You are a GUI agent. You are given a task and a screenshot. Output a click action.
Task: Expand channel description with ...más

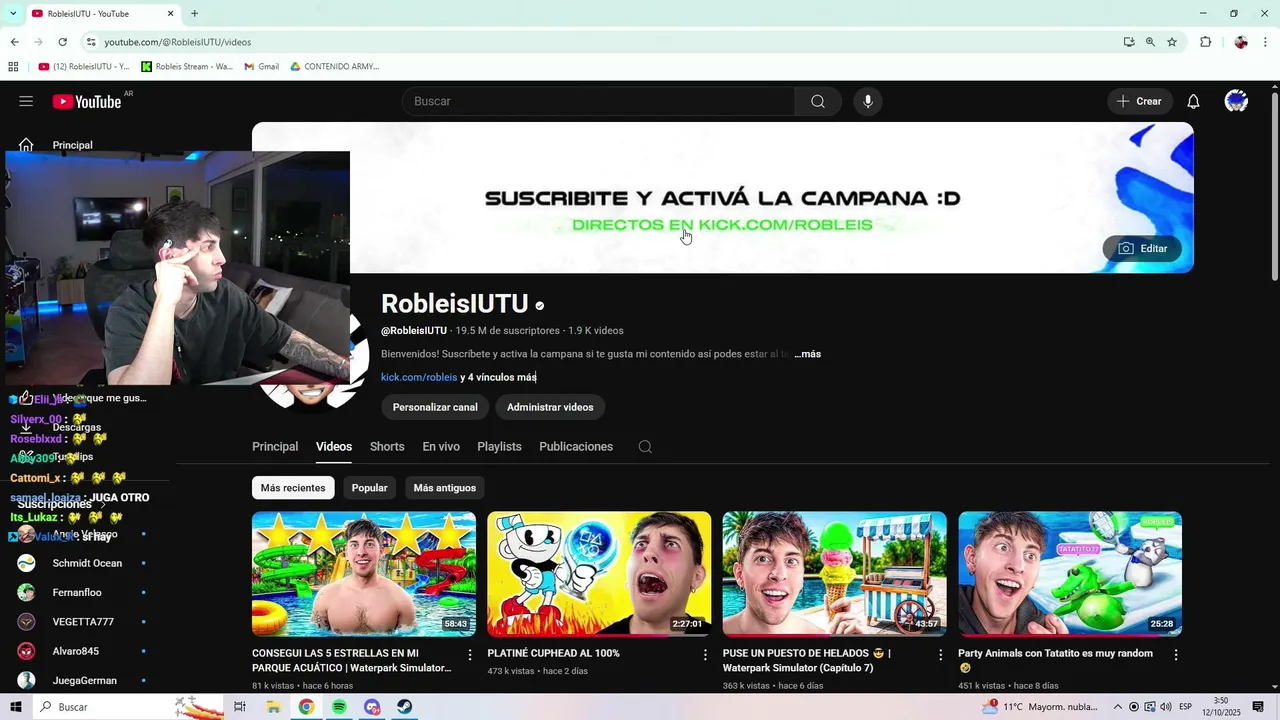(807, 354)
